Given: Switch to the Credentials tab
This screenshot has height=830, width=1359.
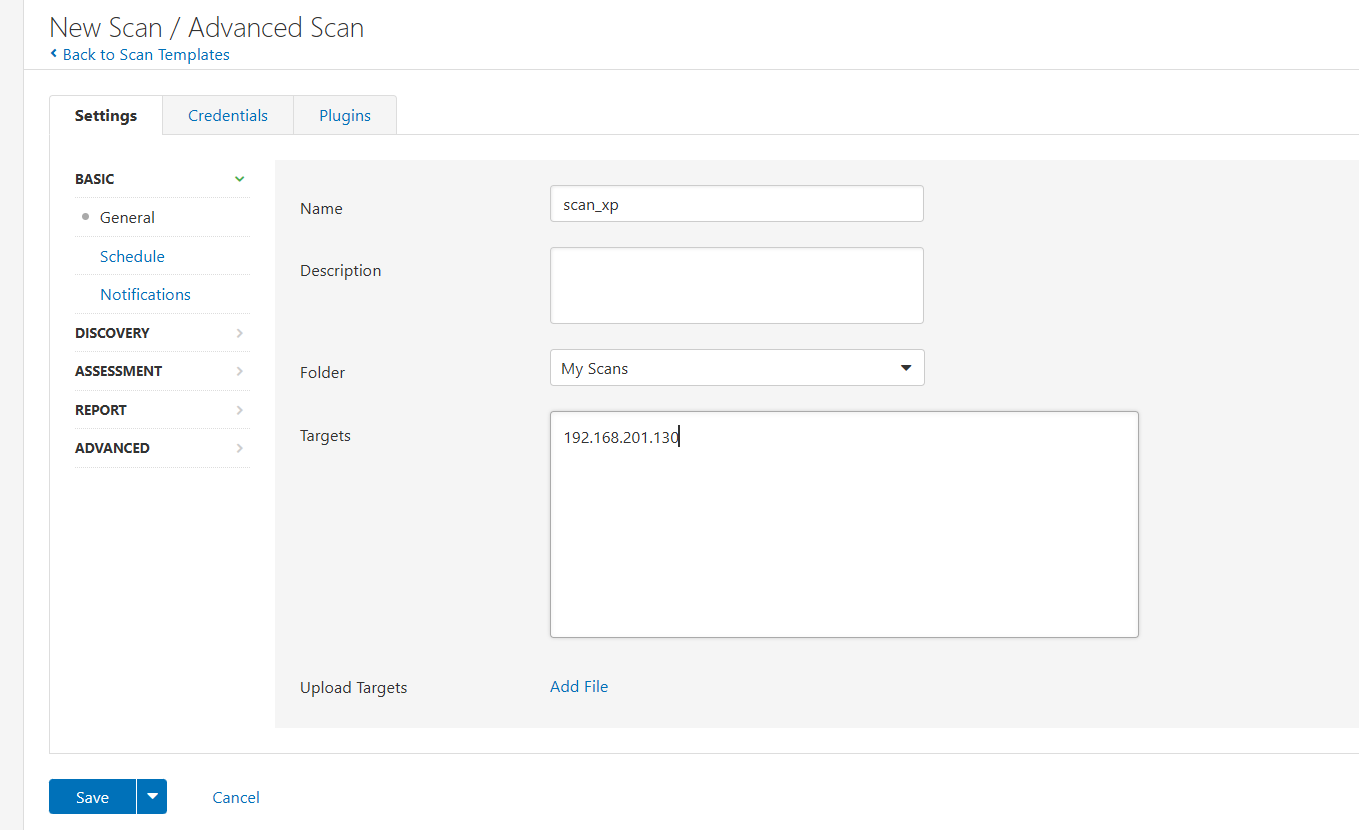Looking at the screenshot, I should tap(228, 116).
